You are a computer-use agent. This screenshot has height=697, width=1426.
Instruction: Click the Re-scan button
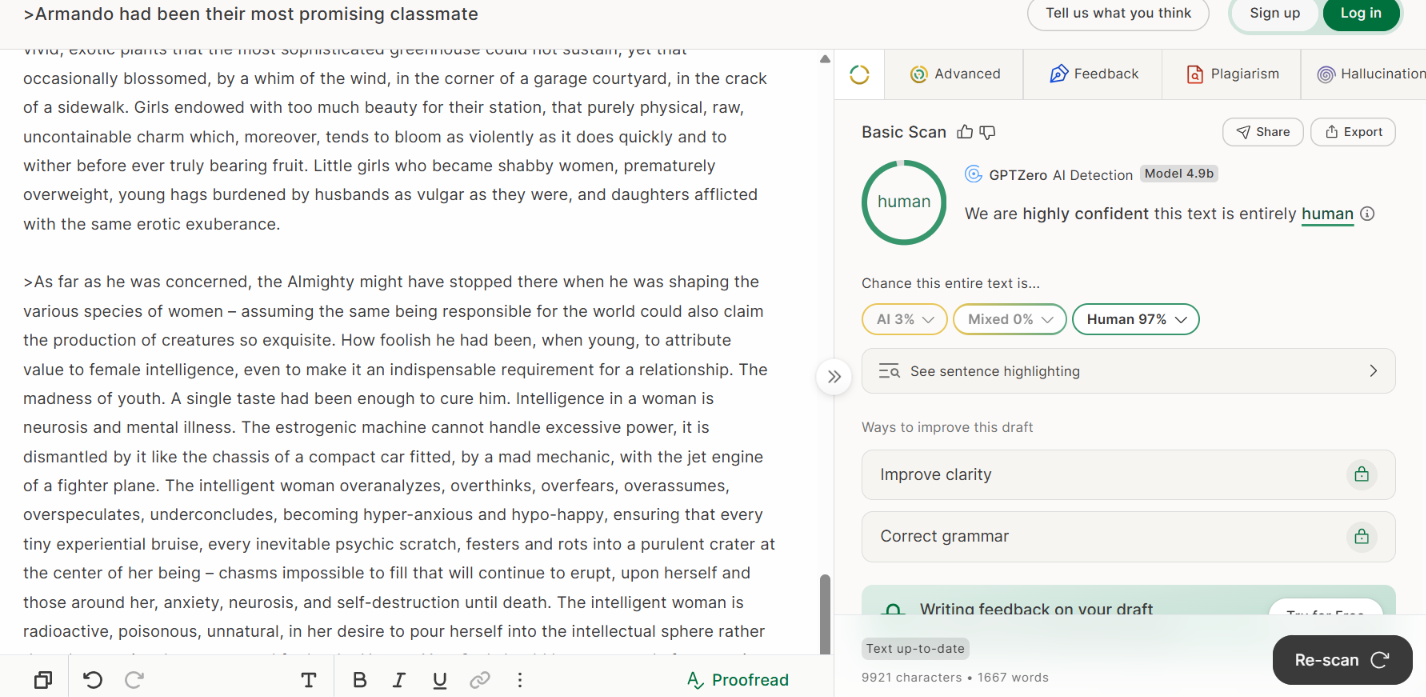point(1342,660)
